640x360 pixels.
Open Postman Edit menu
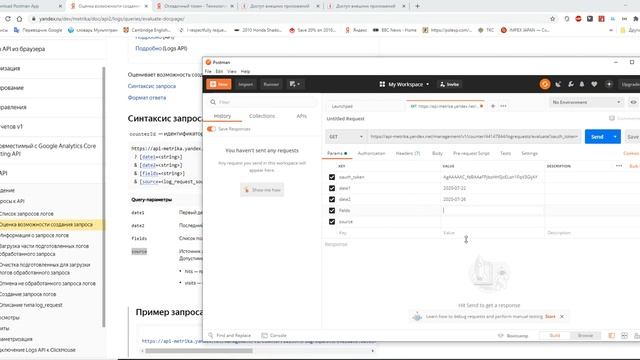[x=219, y=71]
